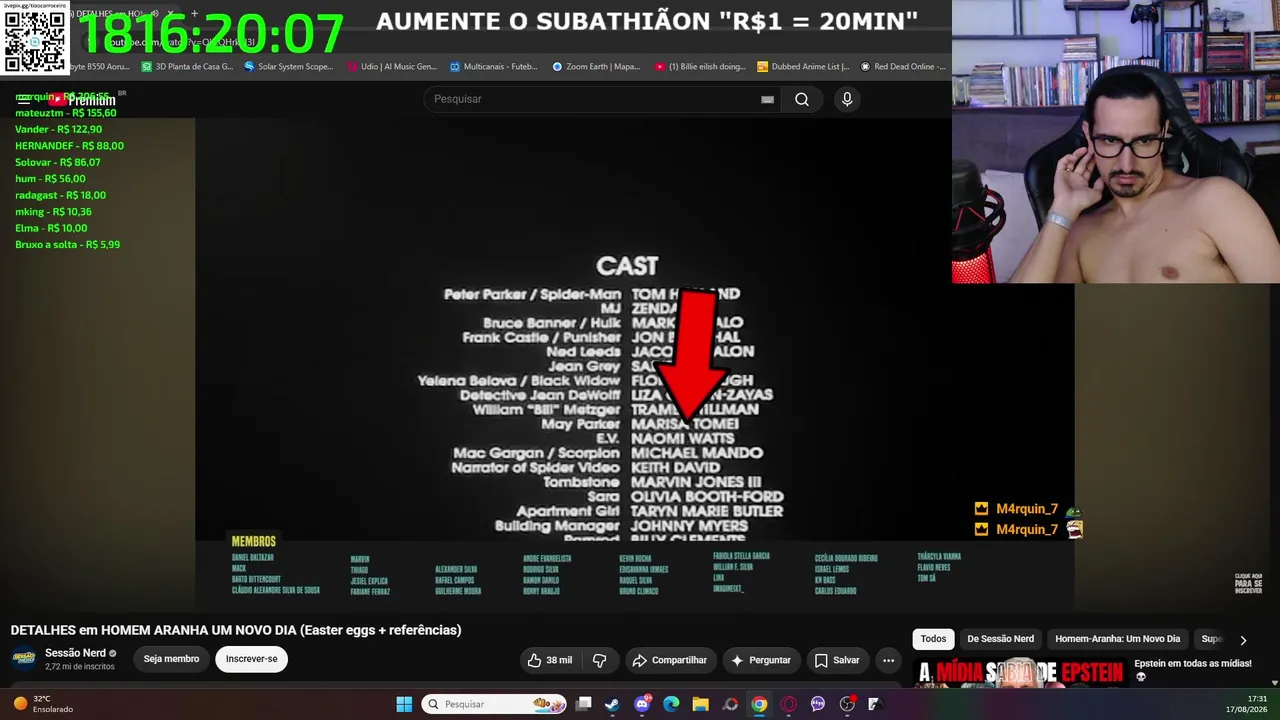Viewport: 1280px width, 720px height.
Task: Dislike the video with thumbs-down
Action: tap(600, 660)
